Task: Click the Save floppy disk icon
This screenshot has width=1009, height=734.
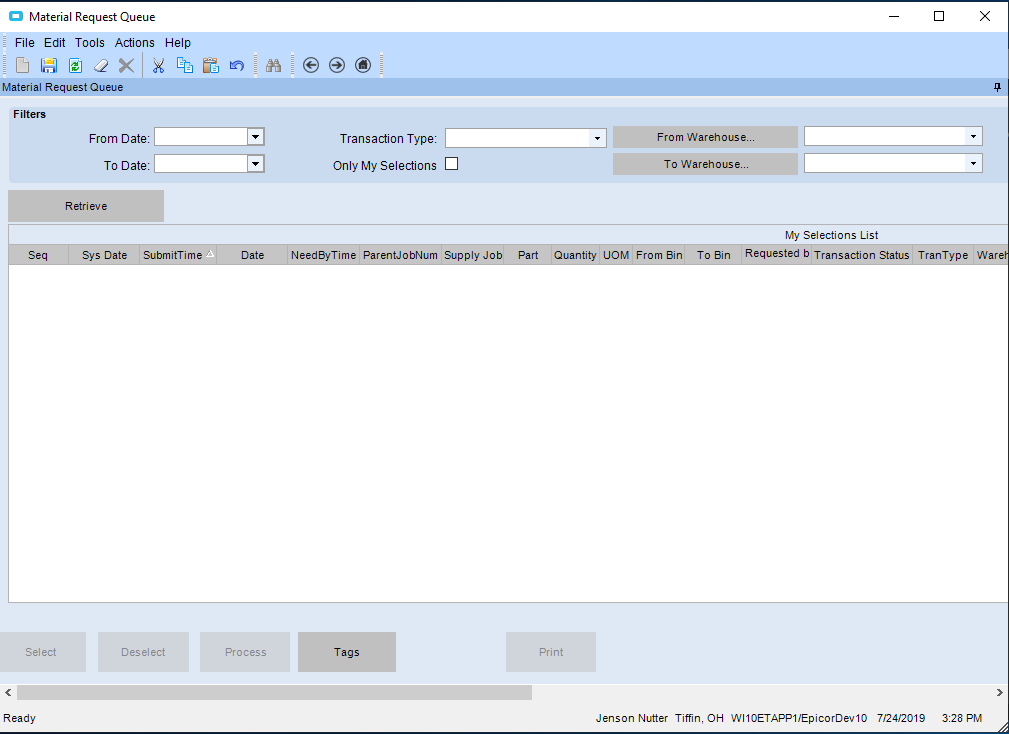Action: [x=49, y=65]
